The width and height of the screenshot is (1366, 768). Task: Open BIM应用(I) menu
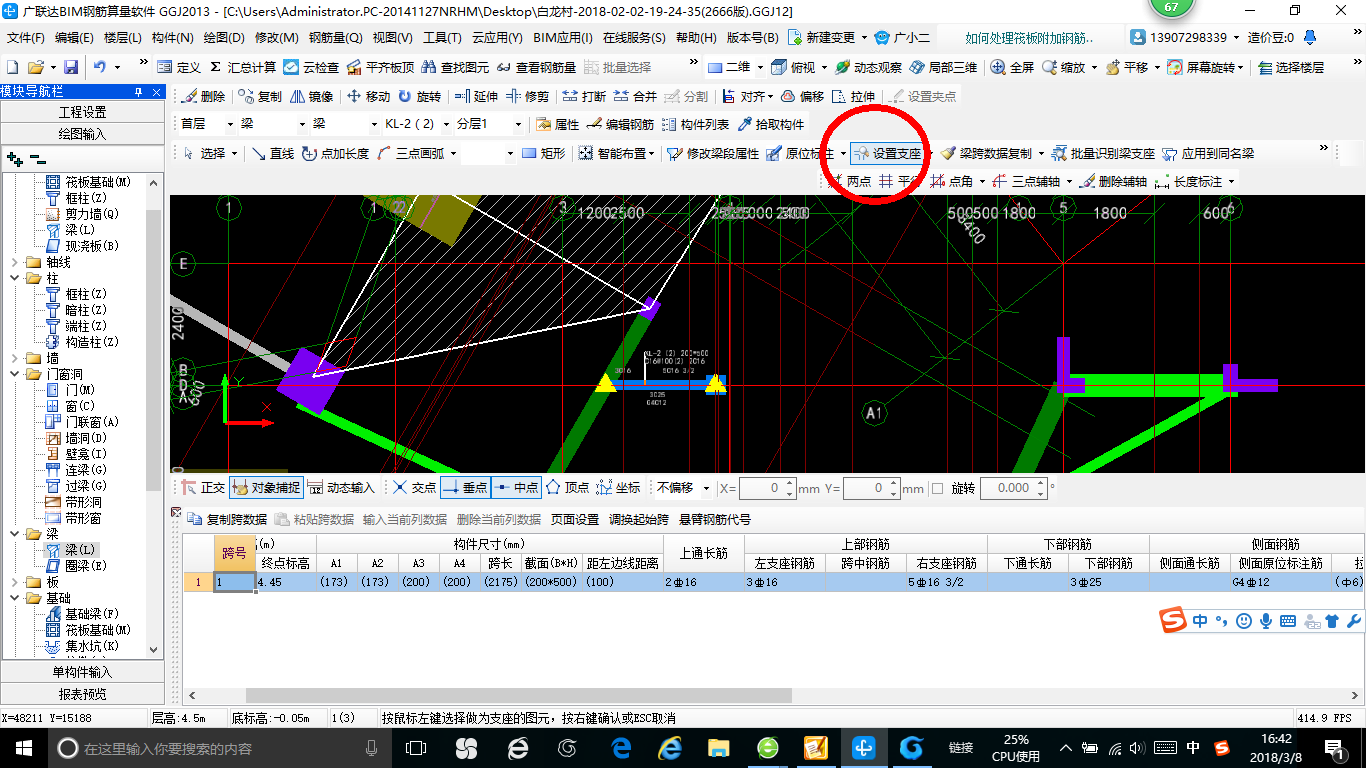pyautogui.click(x=563, y=38)
